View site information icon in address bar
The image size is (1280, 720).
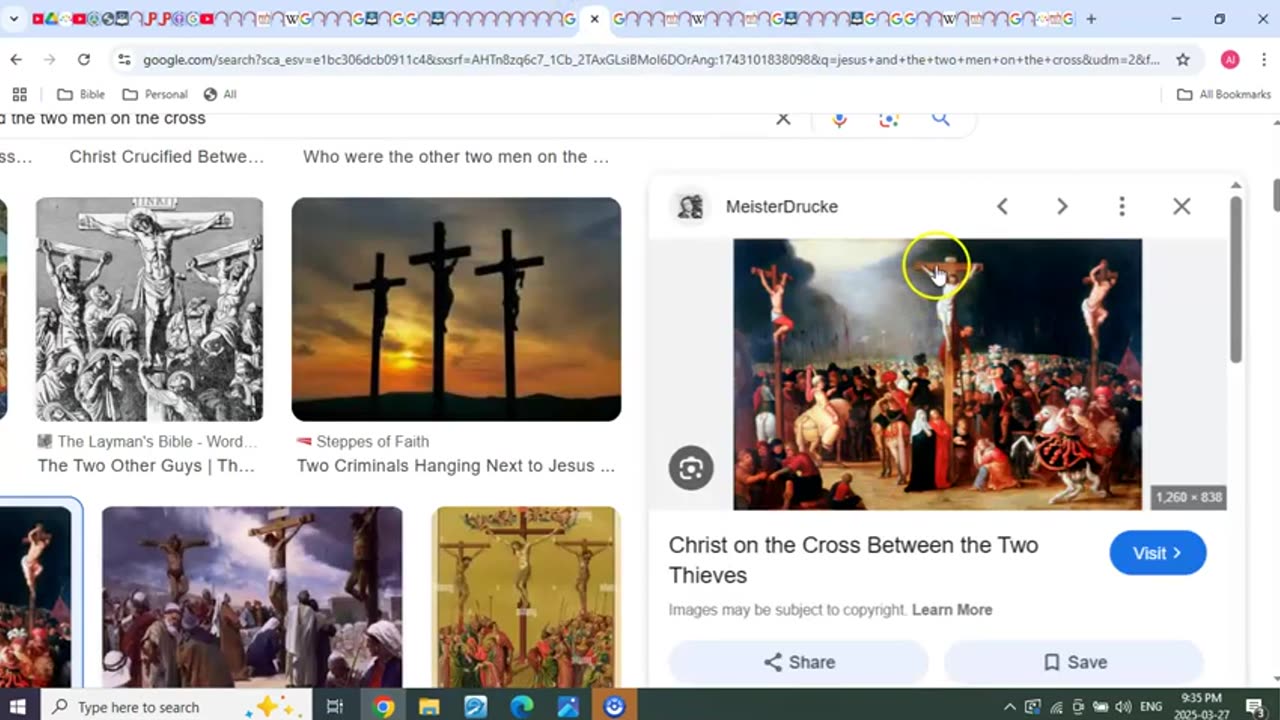pos(124,60)
